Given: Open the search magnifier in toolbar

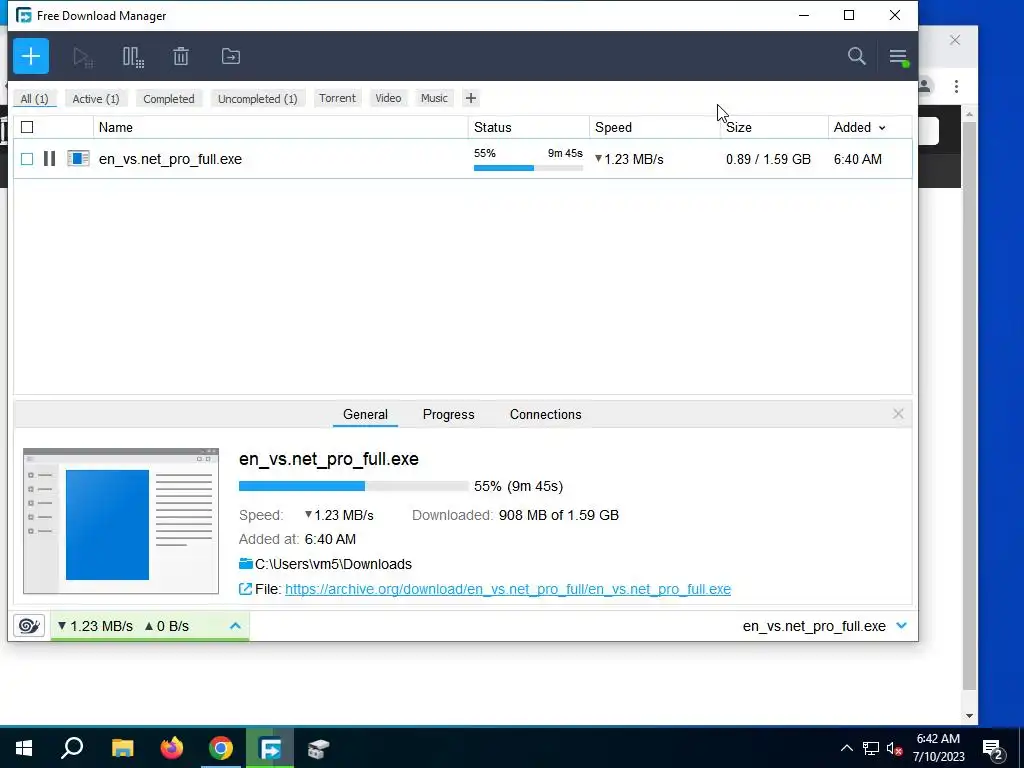Looking at the screenshot, I should coord(857,56).
